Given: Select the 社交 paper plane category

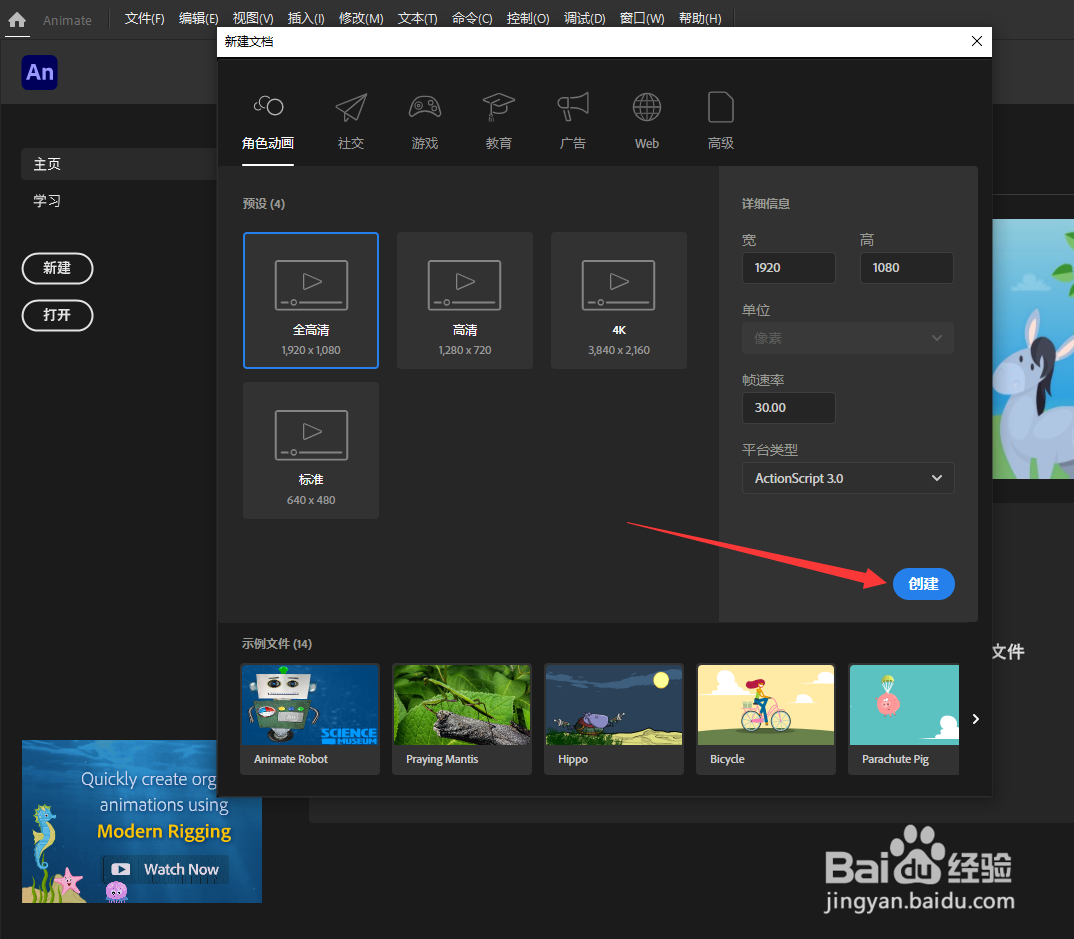Looking at the screenshot, I should tap(351, 122).
